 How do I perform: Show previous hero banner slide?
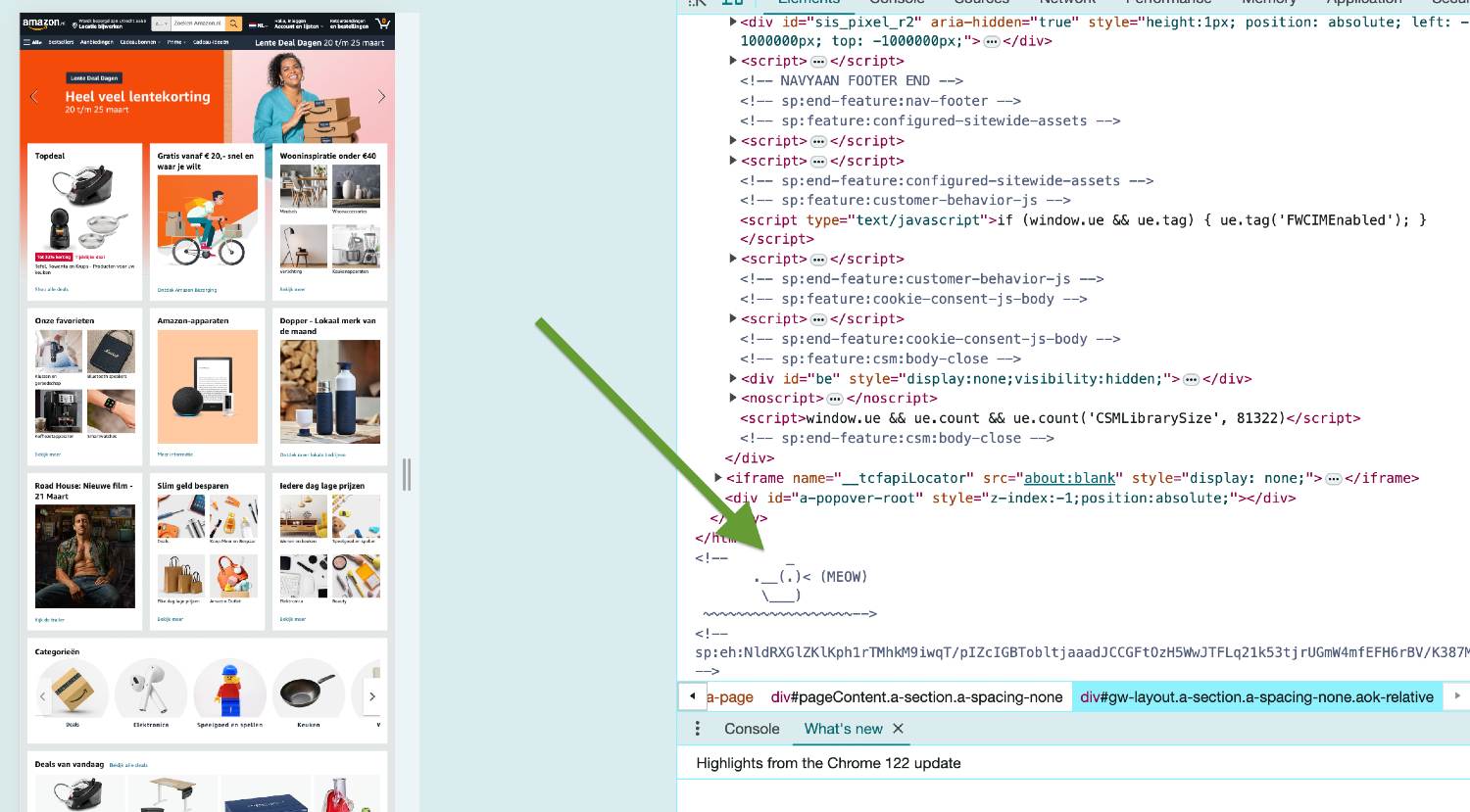34,96
